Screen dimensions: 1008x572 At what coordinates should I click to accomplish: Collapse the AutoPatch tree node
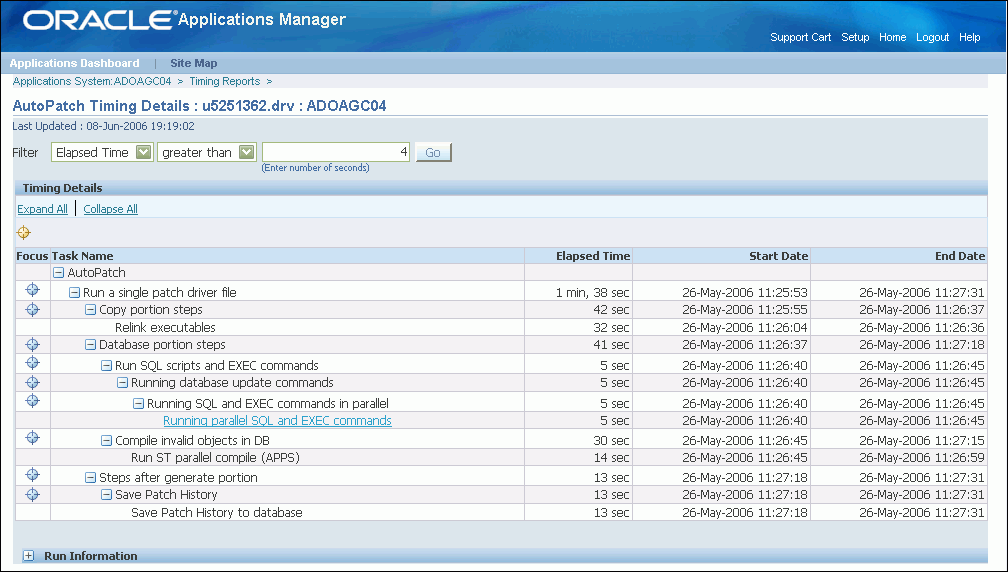click(58, 273)
